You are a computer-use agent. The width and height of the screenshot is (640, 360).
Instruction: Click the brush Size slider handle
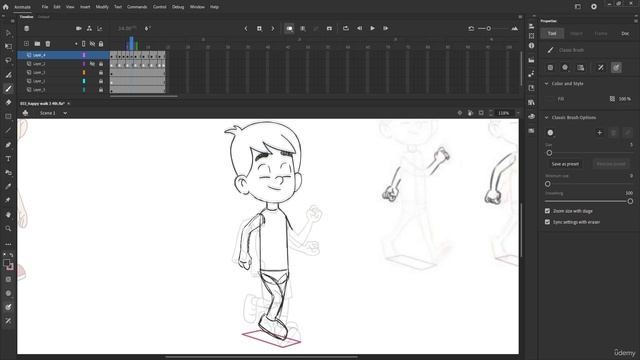[x=549, y=153]
